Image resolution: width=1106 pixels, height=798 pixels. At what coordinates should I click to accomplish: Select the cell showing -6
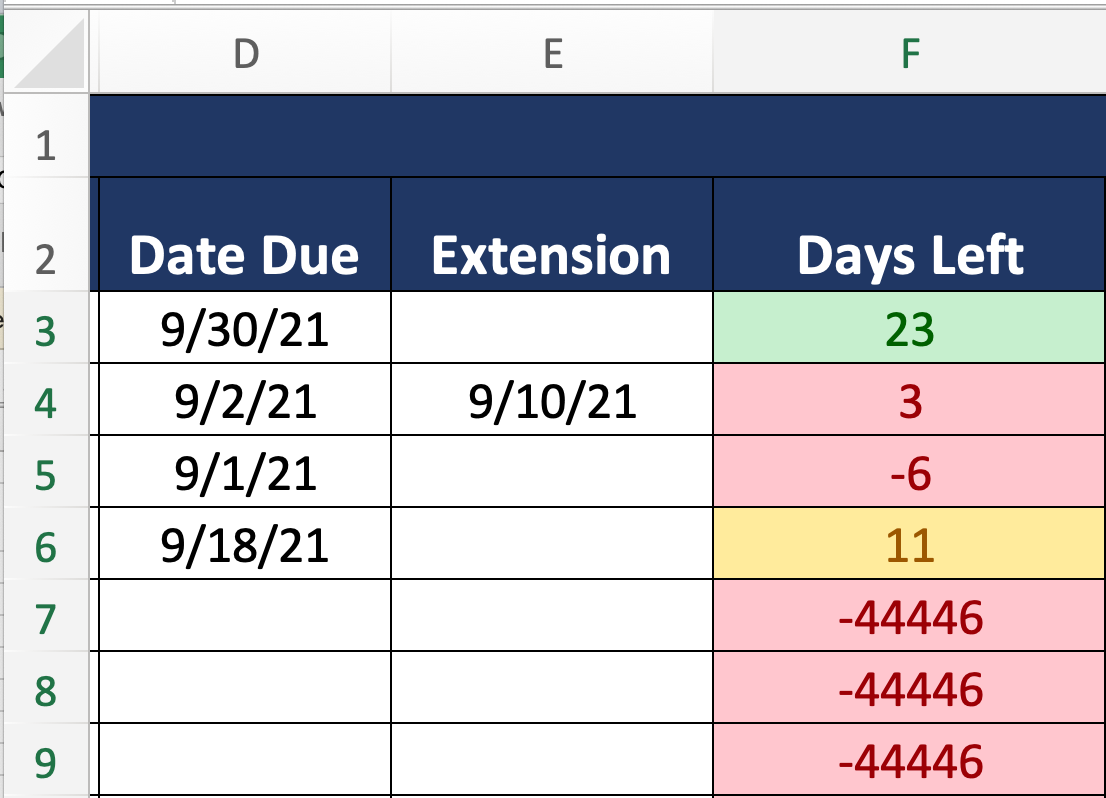(909, 474)
